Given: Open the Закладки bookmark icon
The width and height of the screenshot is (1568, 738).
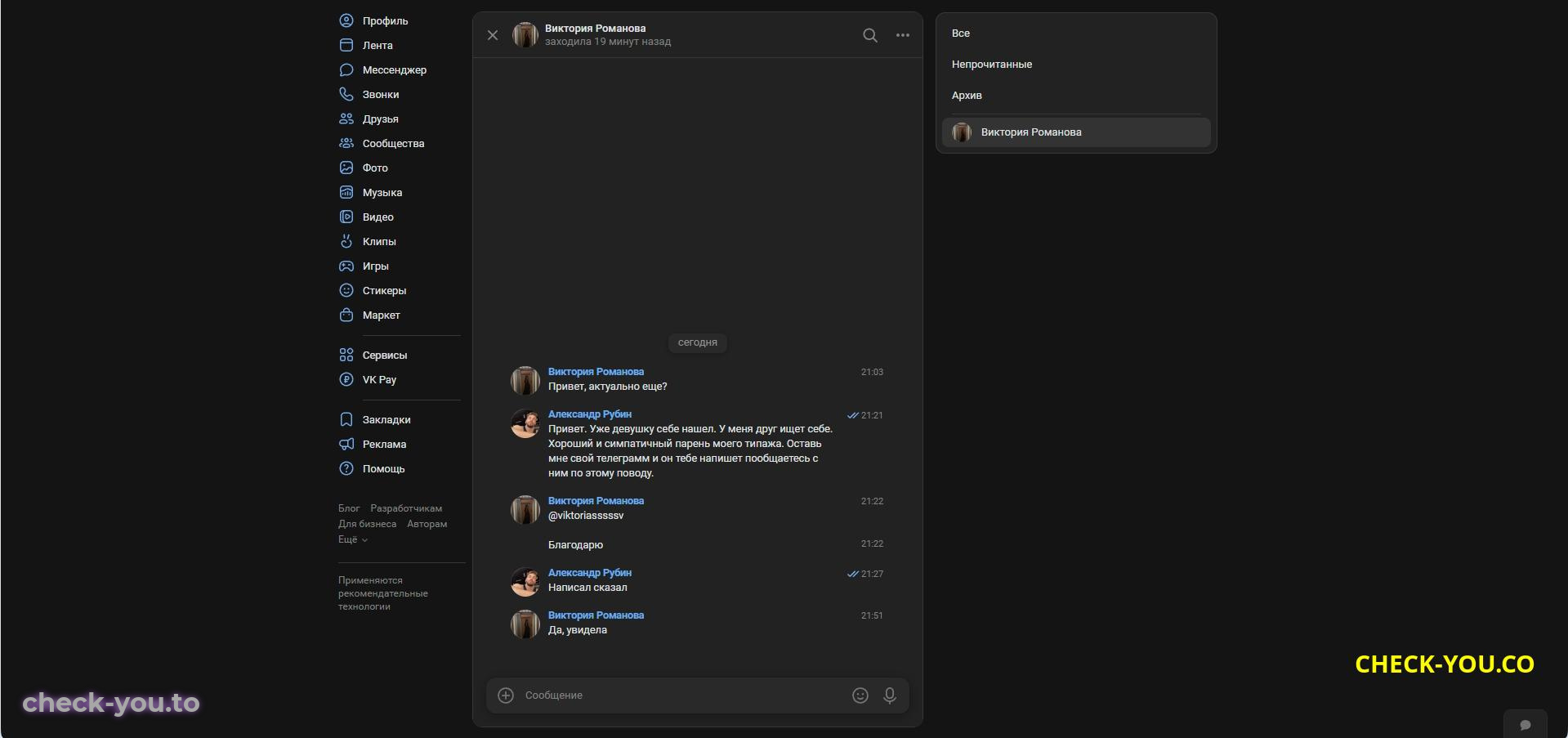Looking at the screenshot, I should click(x=346, y=419).
